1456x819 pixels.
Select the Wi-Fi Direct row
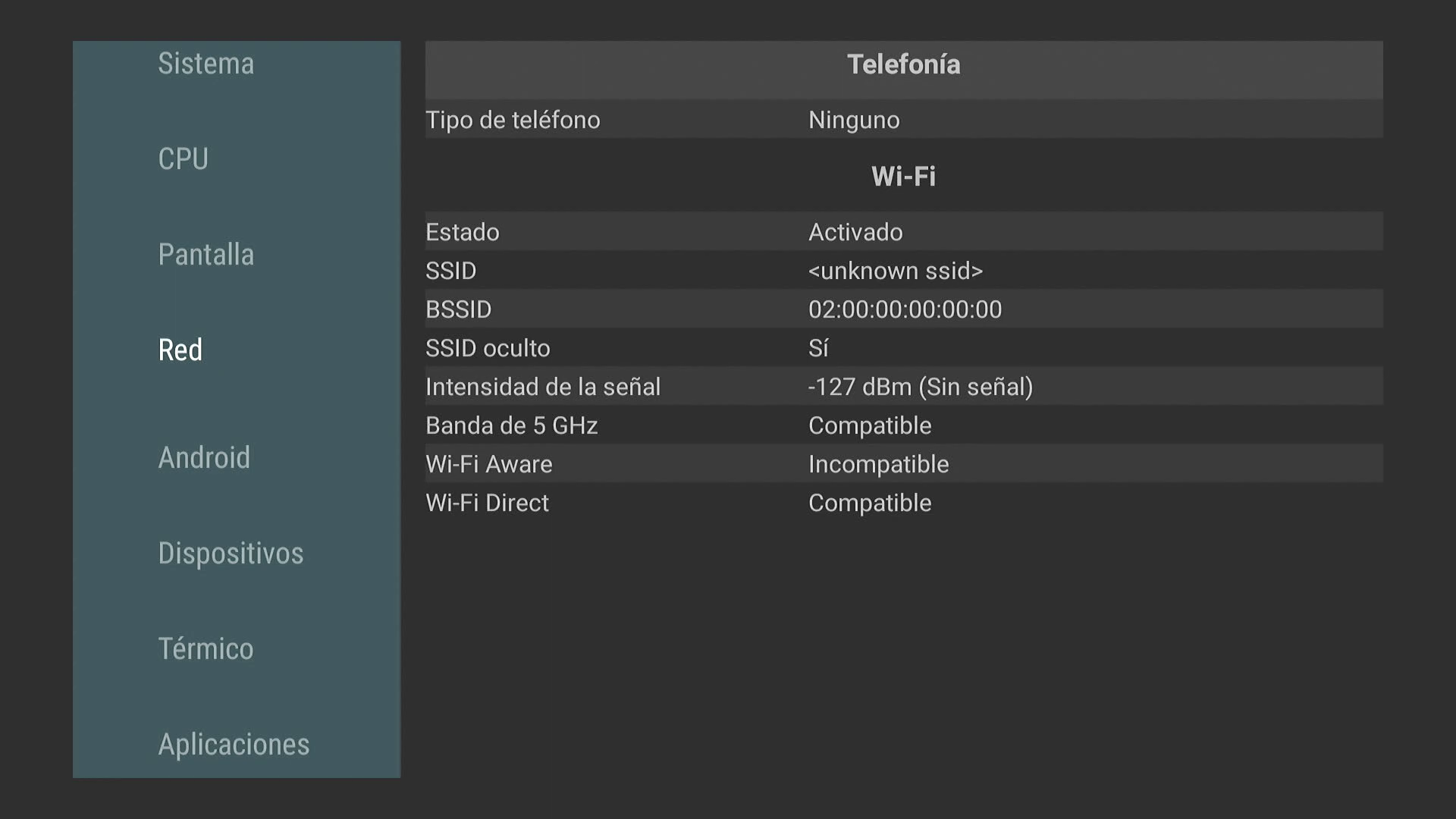tap(903, 503)
